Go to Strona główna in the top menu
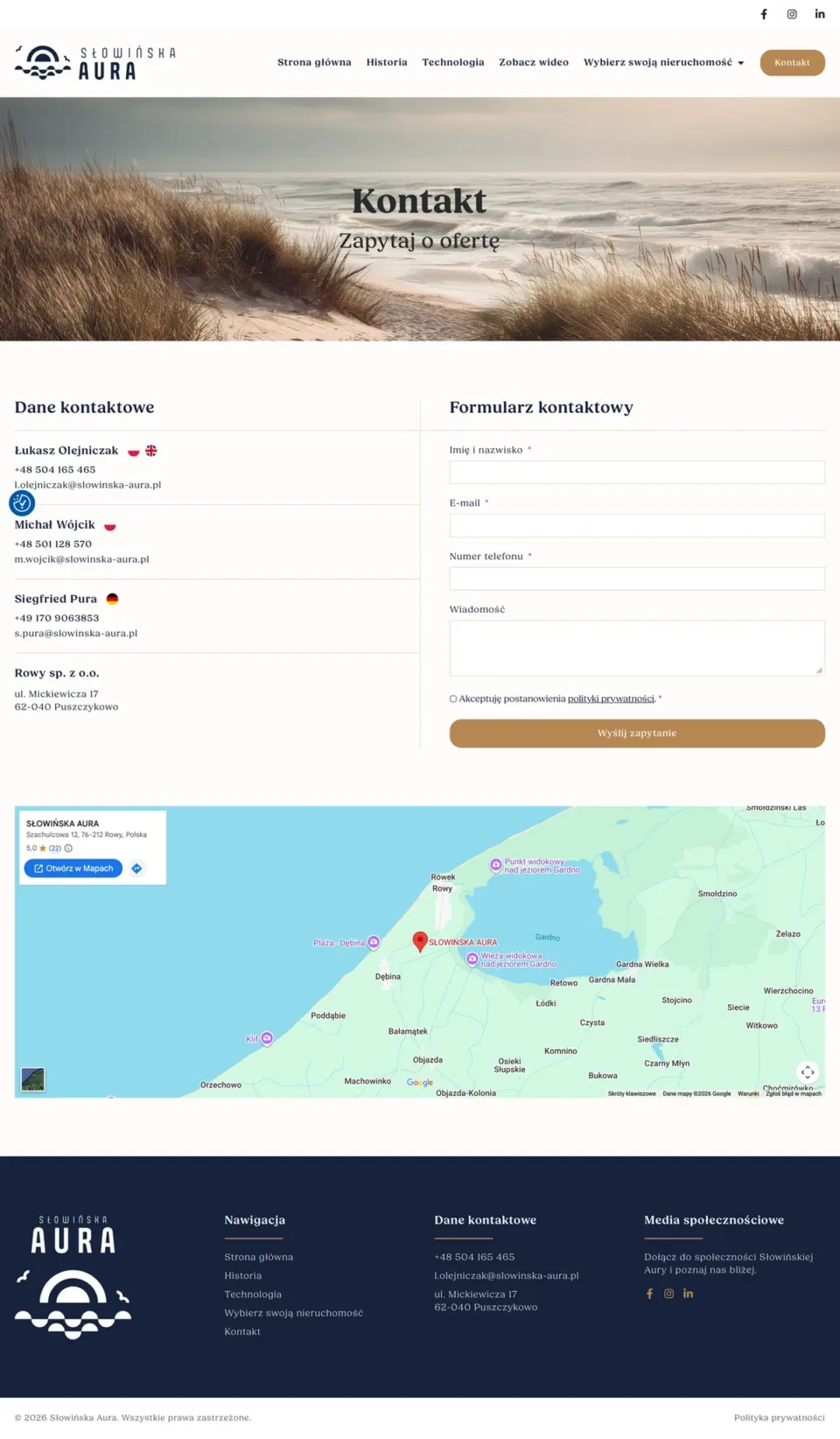The image size is (840, 1439). tap(314, 62)
